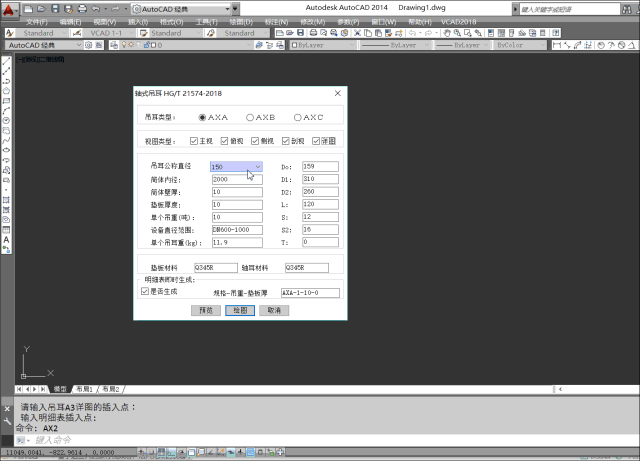Viewport: 640px width, 461px height.
Task: Open the 吊耳公称直径 dropdown
Action: click(x=258, y=166)
